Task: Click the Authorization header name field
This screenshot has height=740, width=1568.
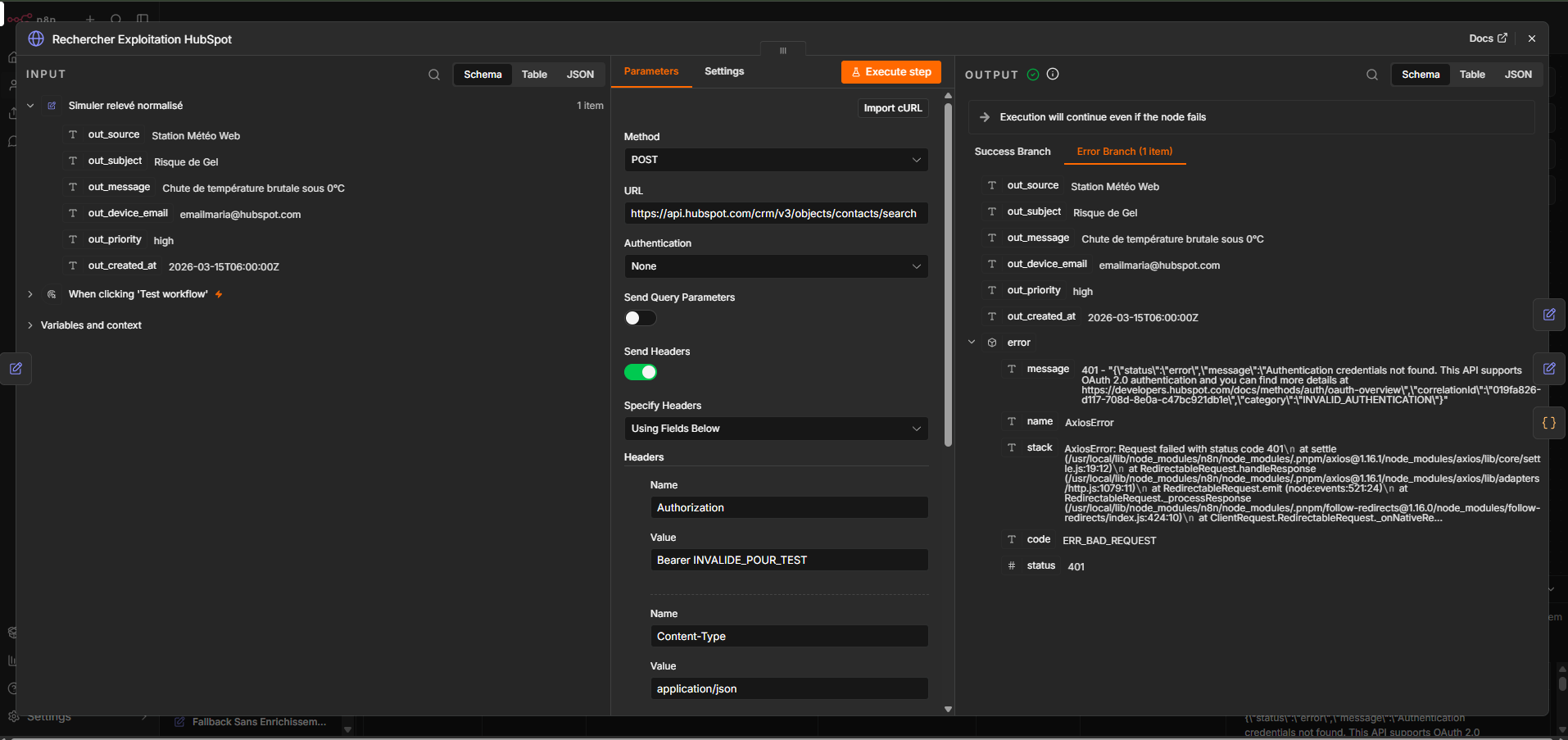Action: pos(789,508)
